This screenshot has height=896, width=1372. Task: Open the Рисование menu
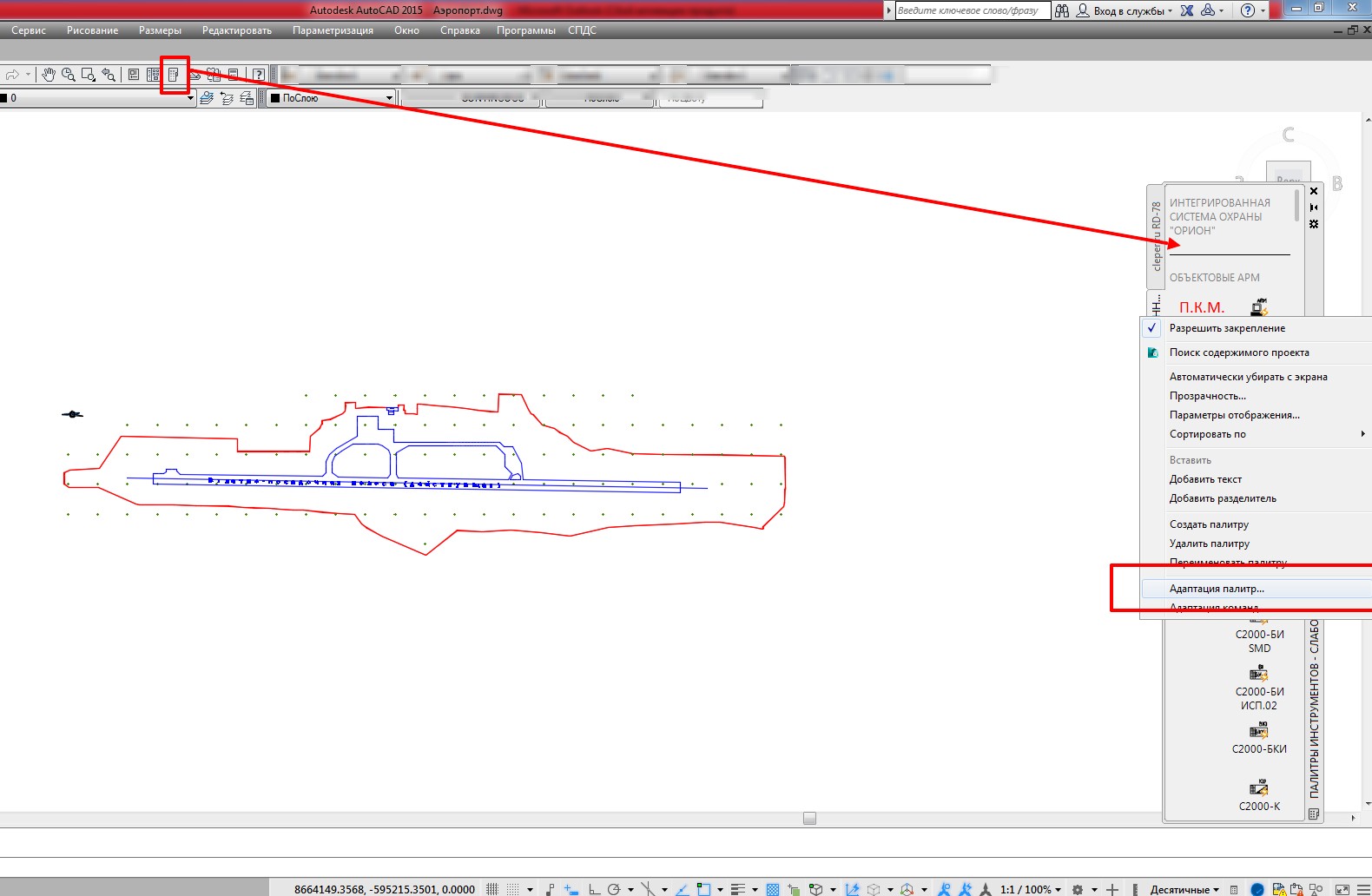tap(92, 30)
